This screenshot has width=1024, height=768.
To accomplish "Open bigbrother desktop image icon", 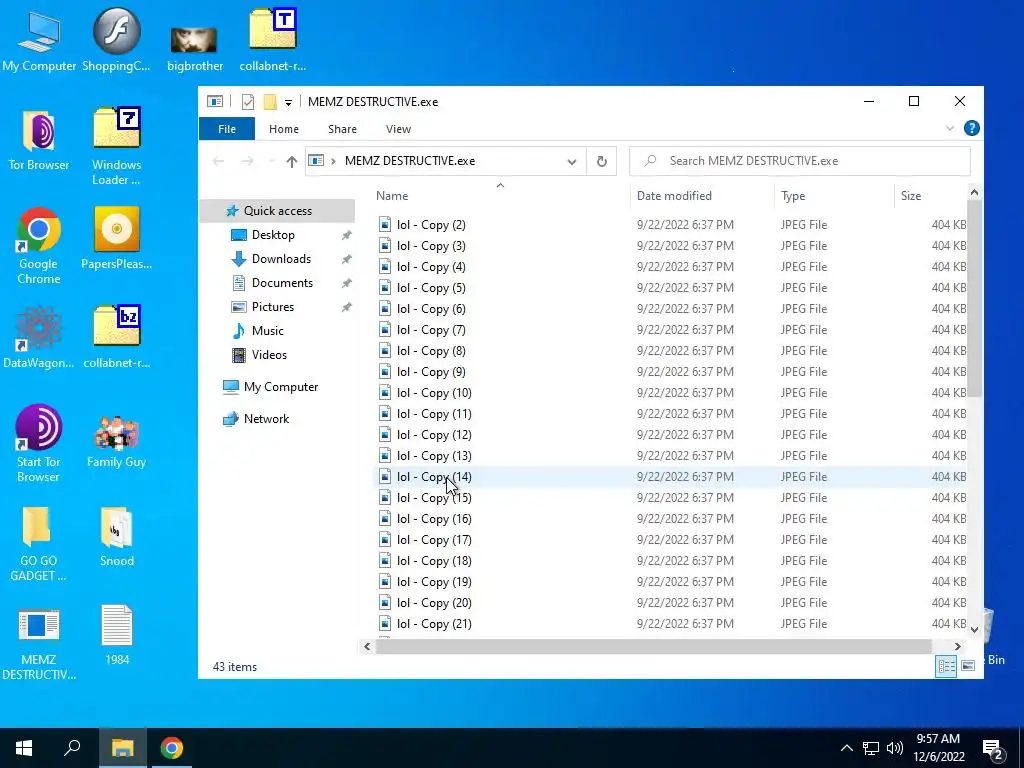I will [x=195, y=47].
